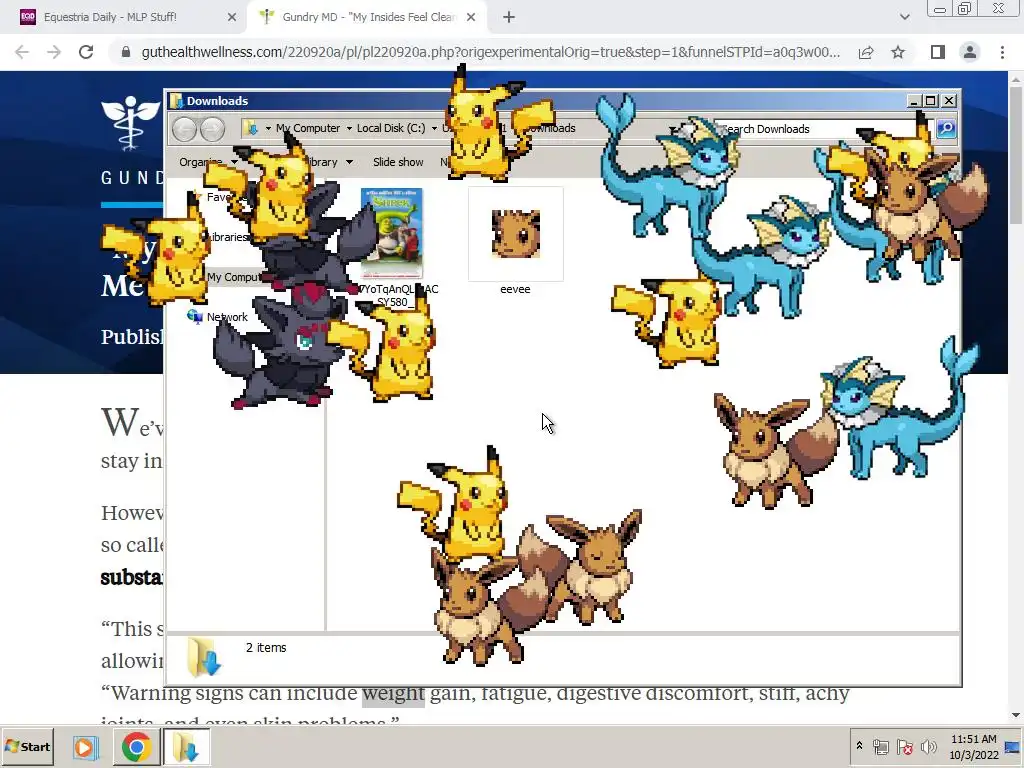Reload the current web page
This screenshot has height=768, width=1024.
86,52
